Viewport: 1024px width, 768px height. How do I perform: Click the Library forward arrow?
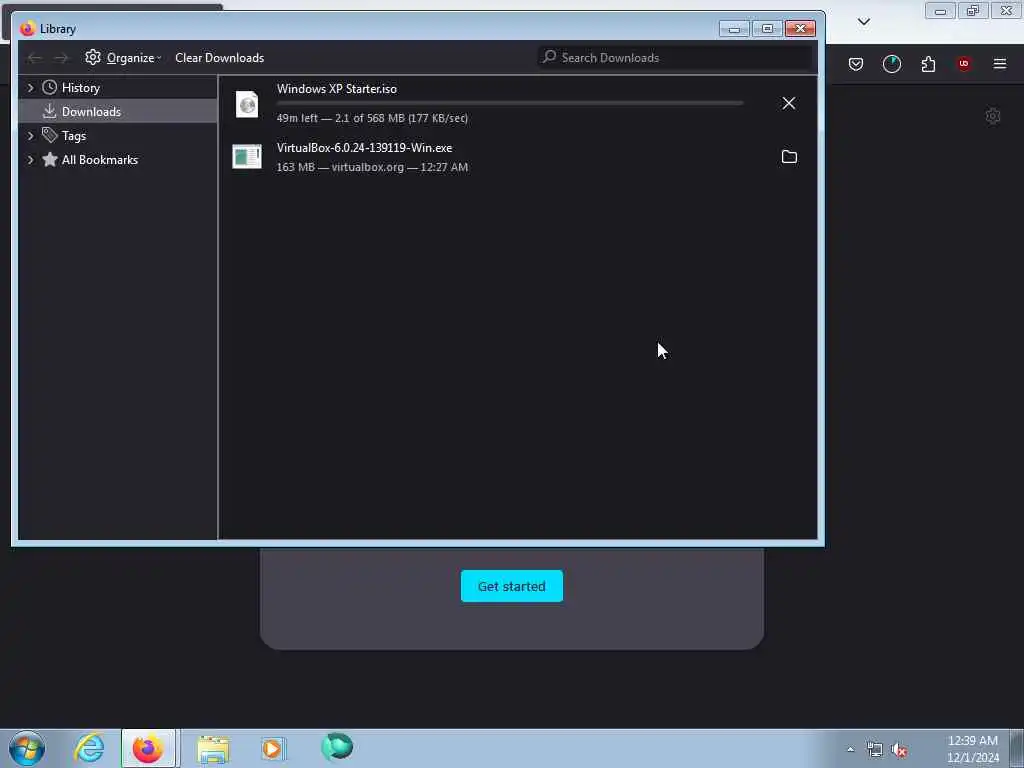pyautogui.click(x=61, y=58)
